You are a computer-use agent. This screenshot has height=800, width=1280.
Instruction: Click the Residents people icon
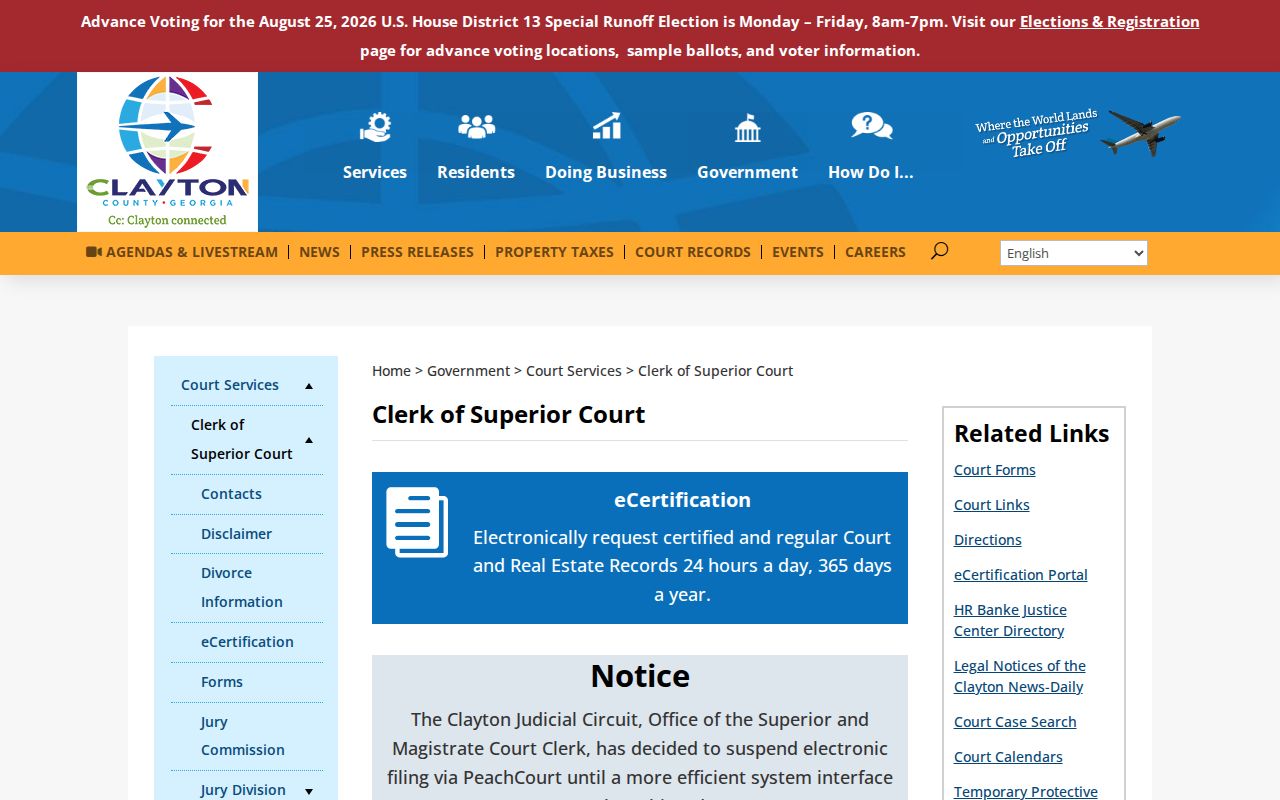point(476,126)
